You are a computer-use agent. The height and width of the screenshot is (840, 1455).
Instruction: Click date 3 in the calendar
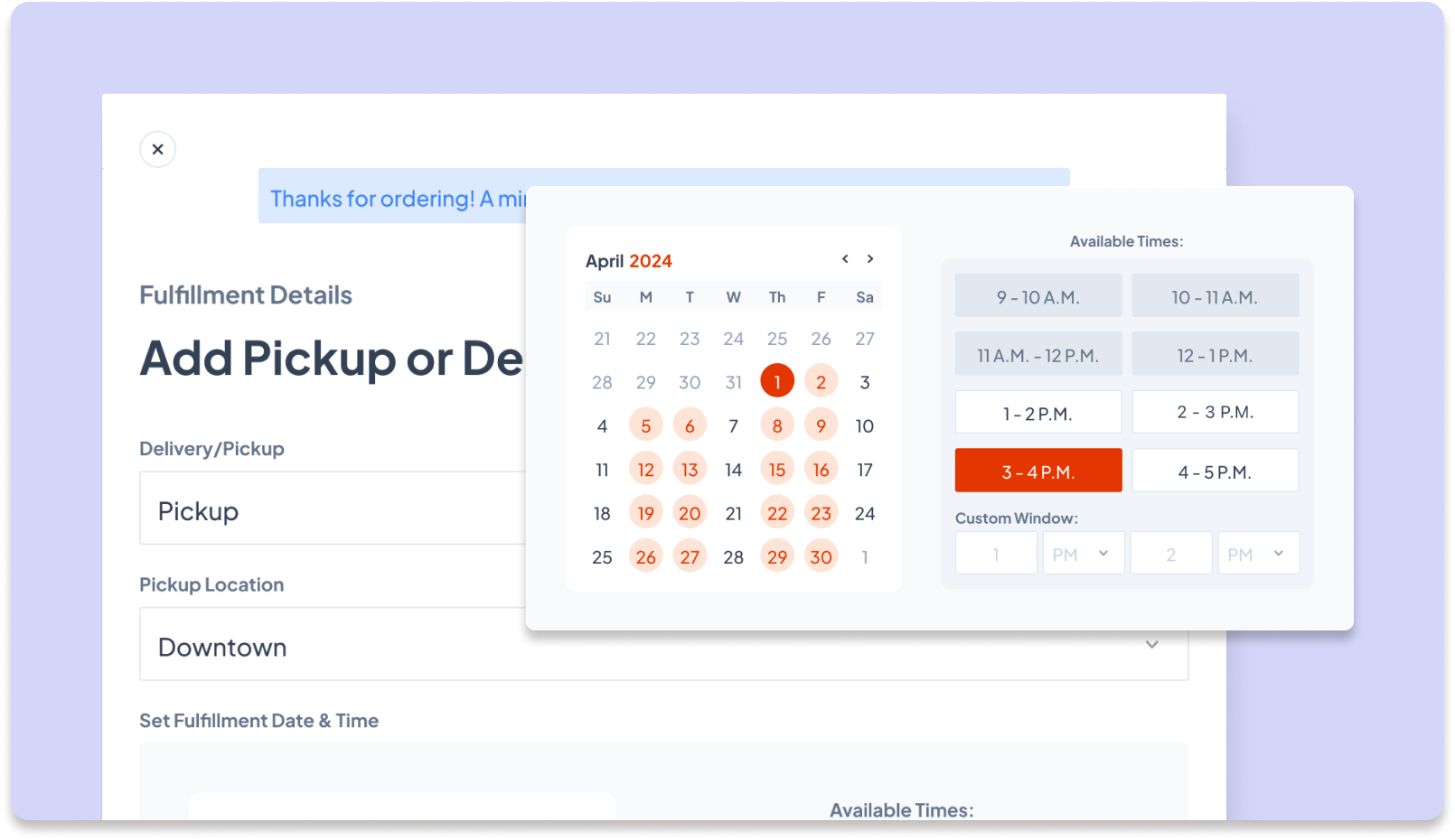865,382
